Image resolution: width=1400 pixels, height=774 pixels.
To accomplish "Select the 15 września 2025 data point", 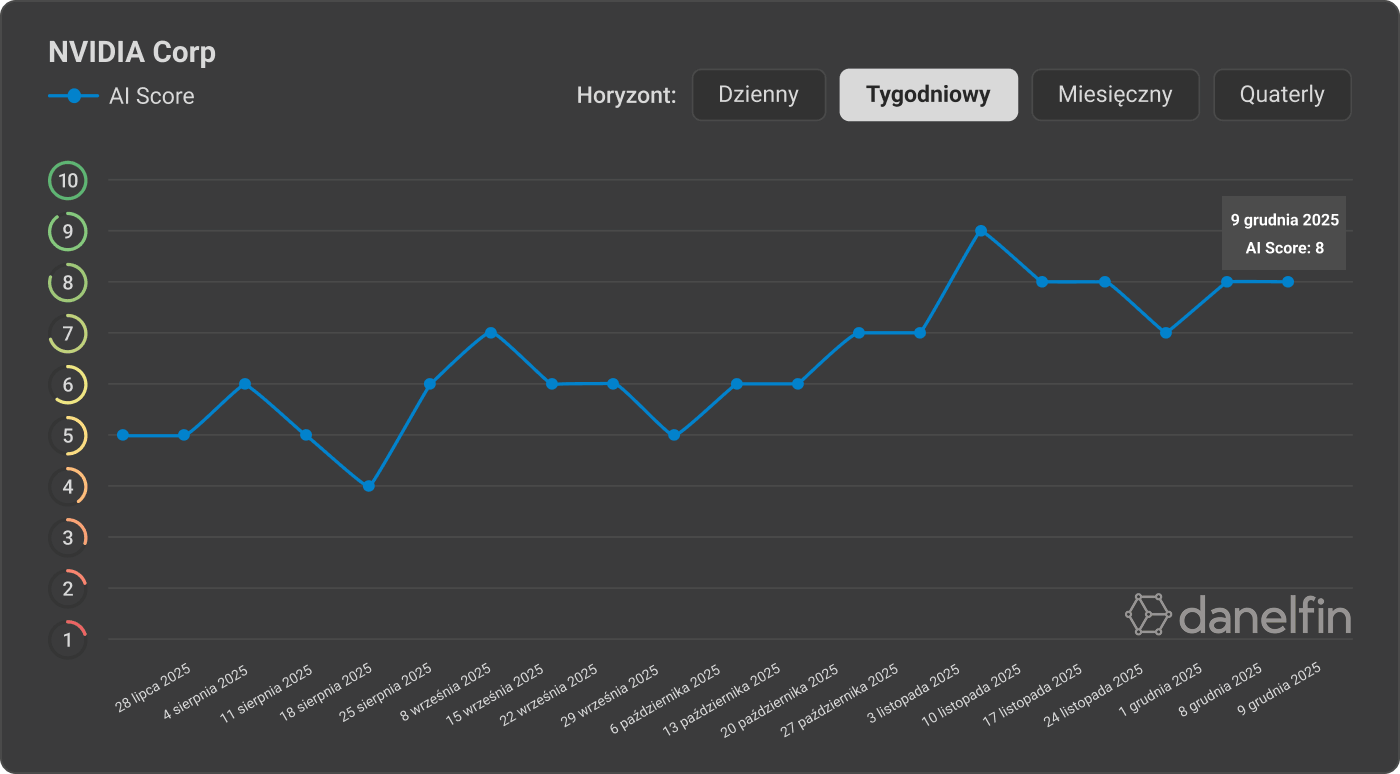I will pyautogui.click(x=490, y=333).
